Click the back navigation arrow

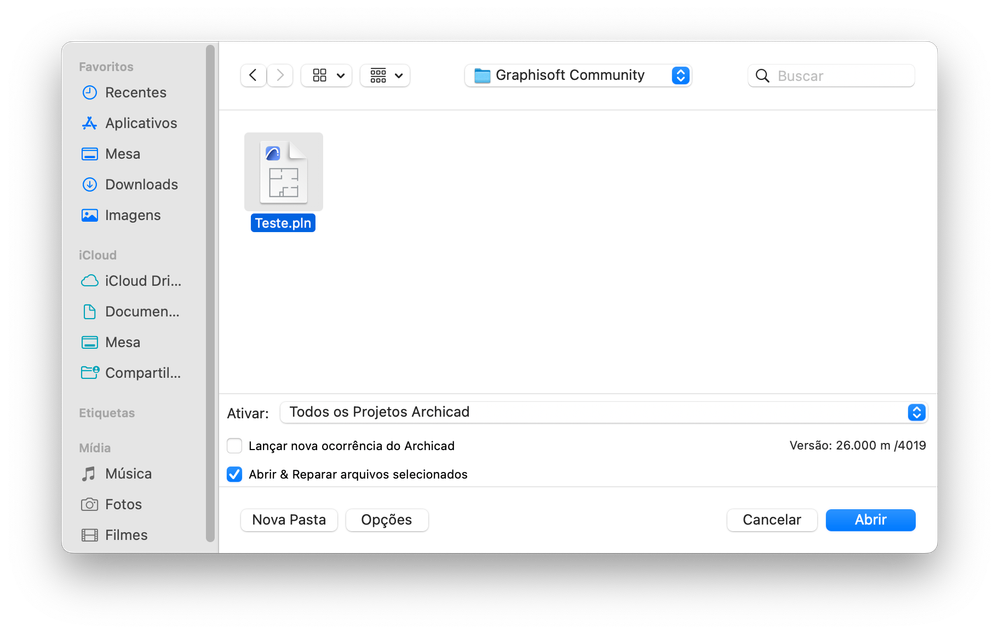pos(253,75)
